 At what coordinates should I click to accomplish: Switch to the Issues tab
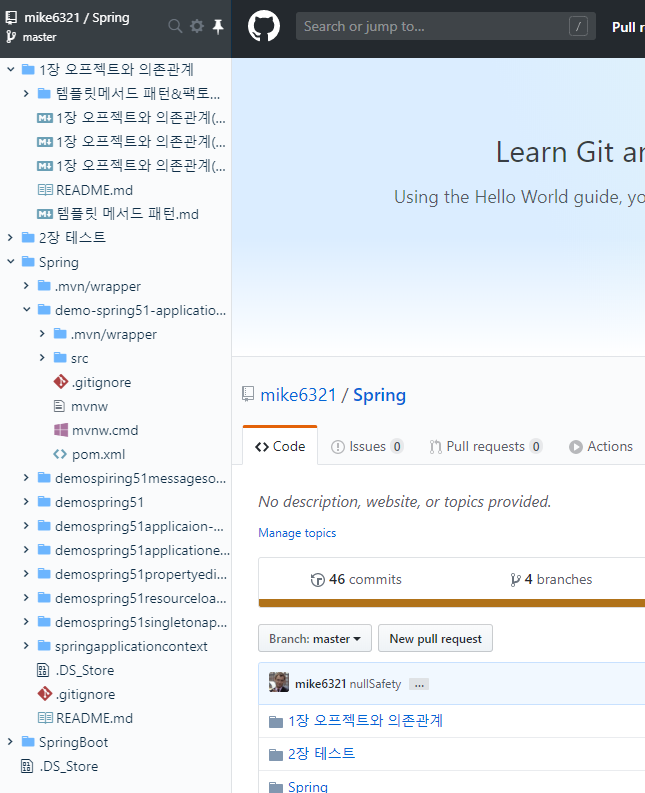pos(367,447)
